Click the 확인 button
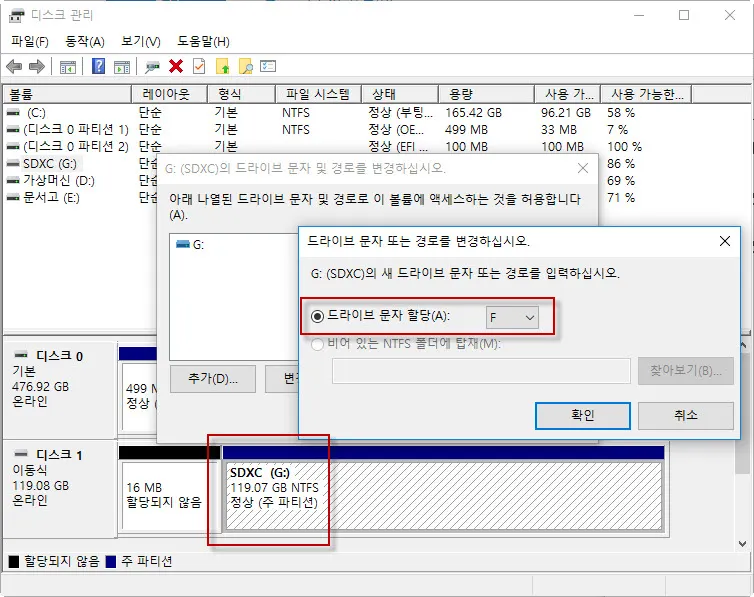The height and width of the screenshot is (597, 754). [582, 416]
